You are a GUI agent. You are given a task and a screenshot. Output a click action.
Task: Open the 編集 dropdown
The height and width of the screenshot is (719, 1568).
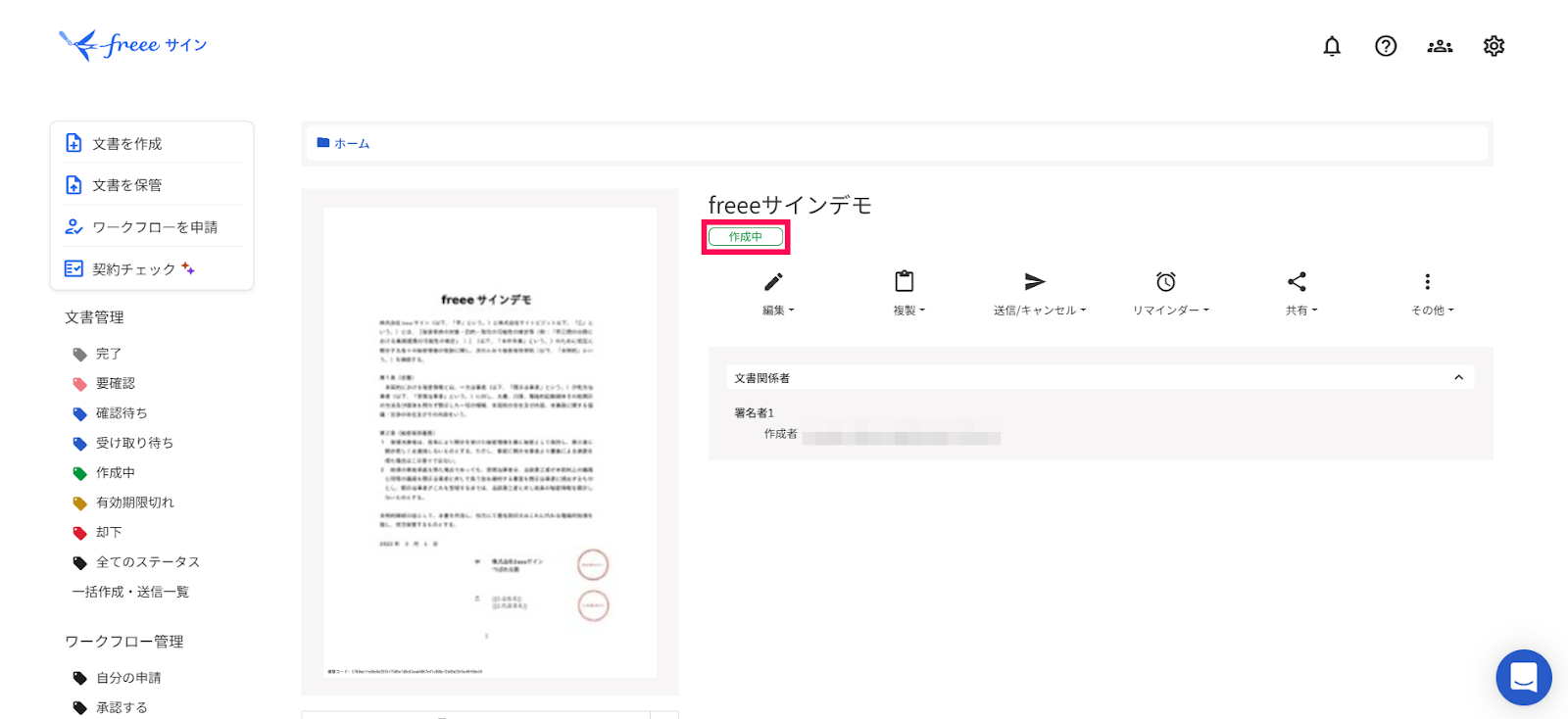point(779,311)
